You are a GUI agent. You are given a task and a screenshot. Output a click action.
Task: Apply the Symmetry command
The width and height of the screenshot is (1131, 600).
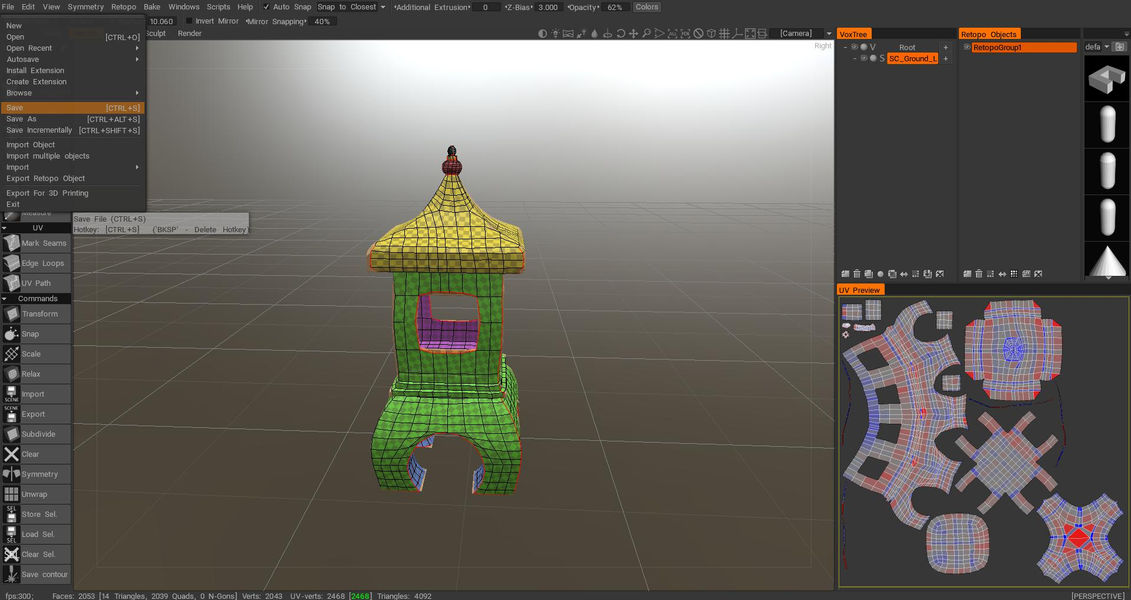[x=36, y=474]
